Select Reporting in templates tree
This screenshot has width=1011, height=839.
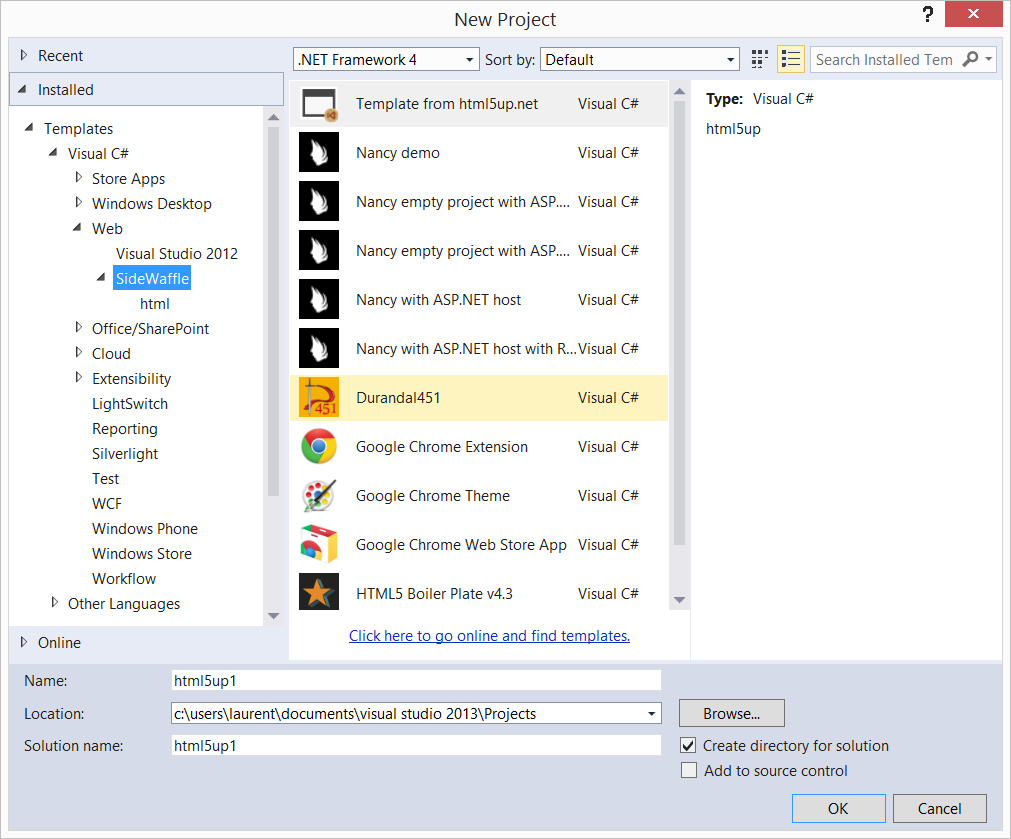(x=124, y=429)
